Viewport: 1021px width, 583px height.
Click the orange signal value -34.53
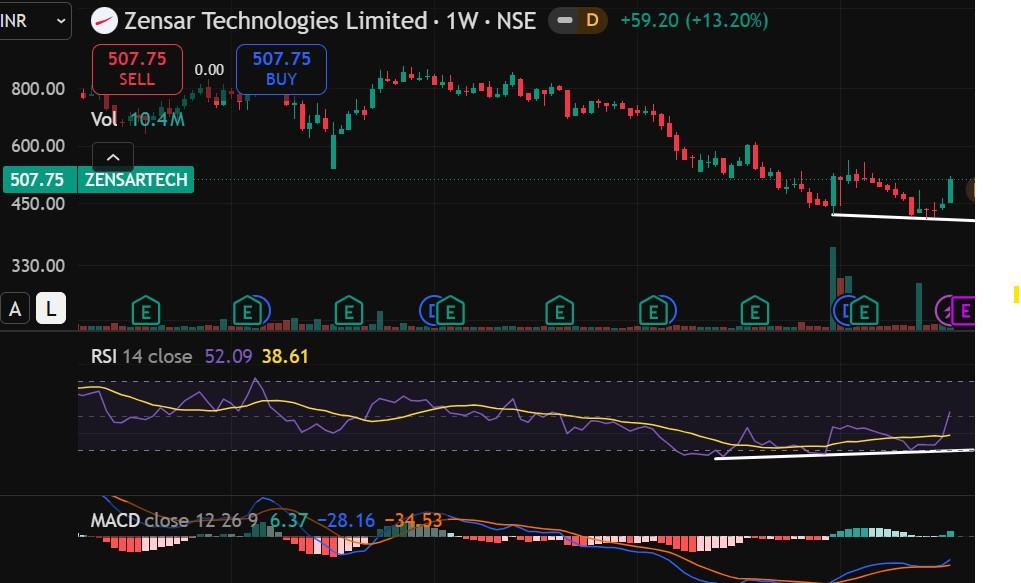[413, 520]
